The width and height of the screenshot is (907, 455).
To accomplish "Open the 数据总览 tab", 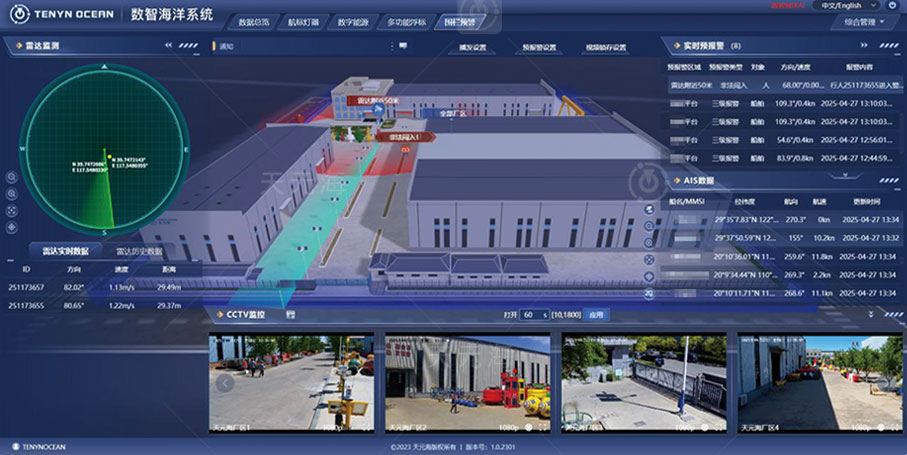I will [x=259, y=21].
